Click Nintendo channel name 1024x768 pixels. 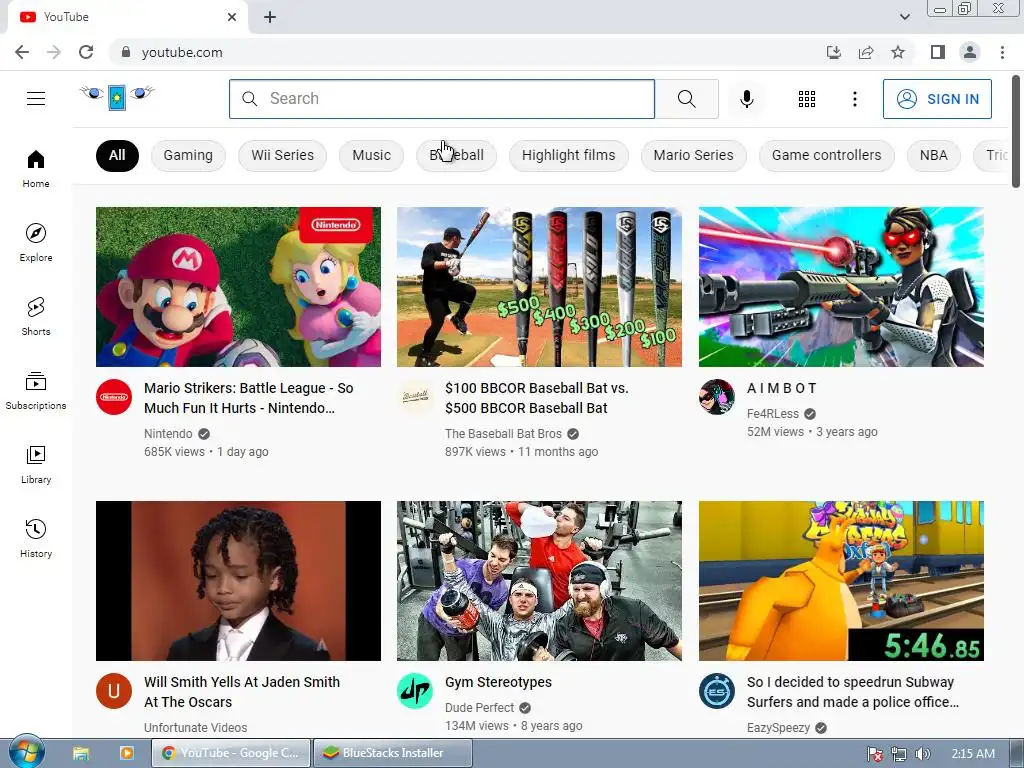[168, 434]
